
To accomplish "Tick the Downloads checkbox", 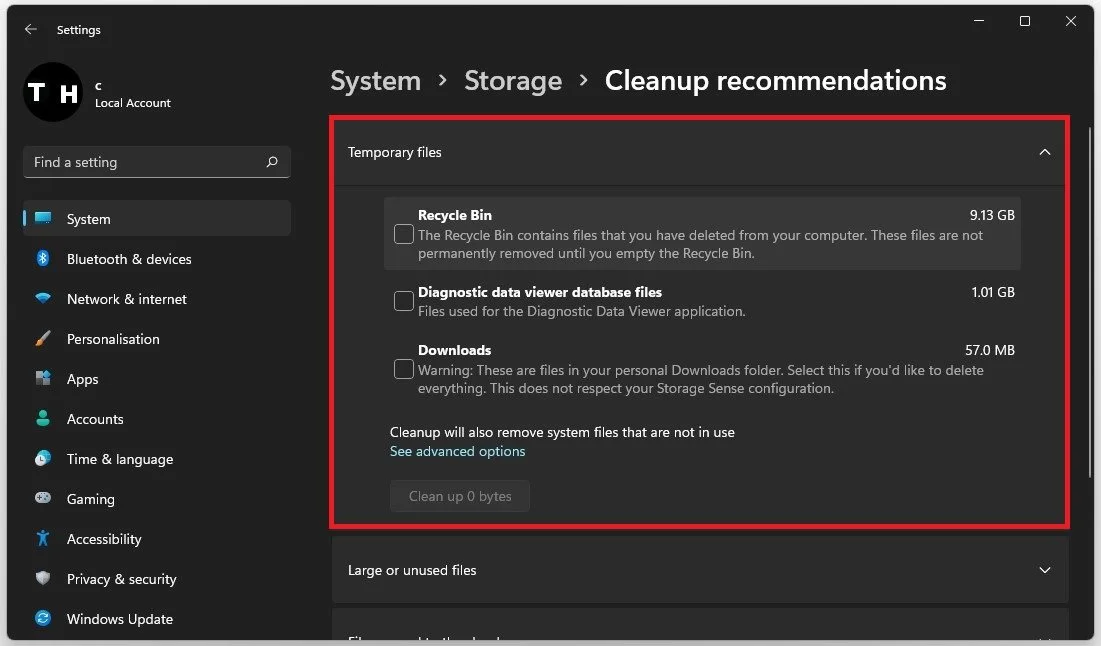I will coord(404,369).
